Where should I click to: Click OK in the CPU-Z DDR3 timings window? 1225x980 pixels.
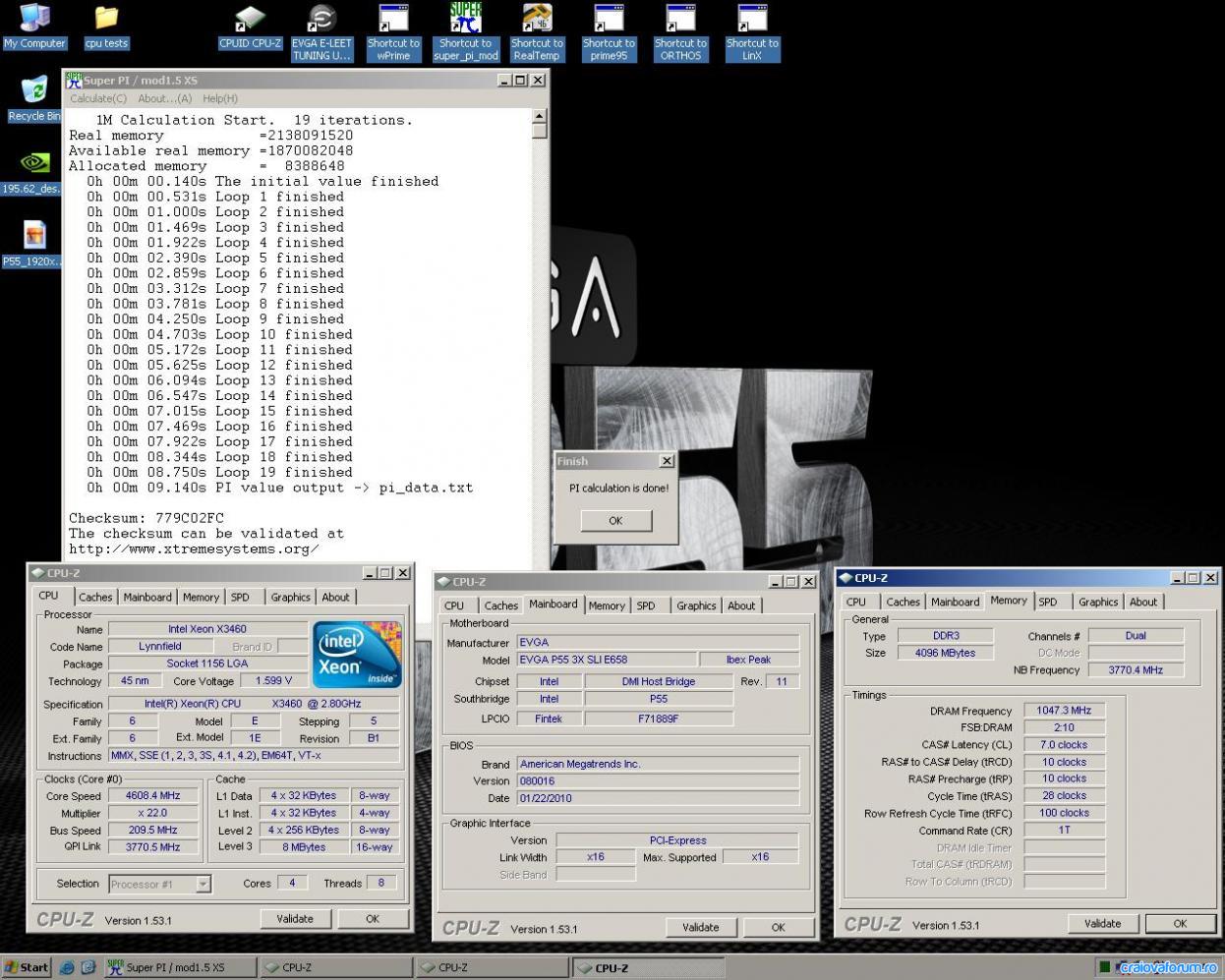(1181, 923)
